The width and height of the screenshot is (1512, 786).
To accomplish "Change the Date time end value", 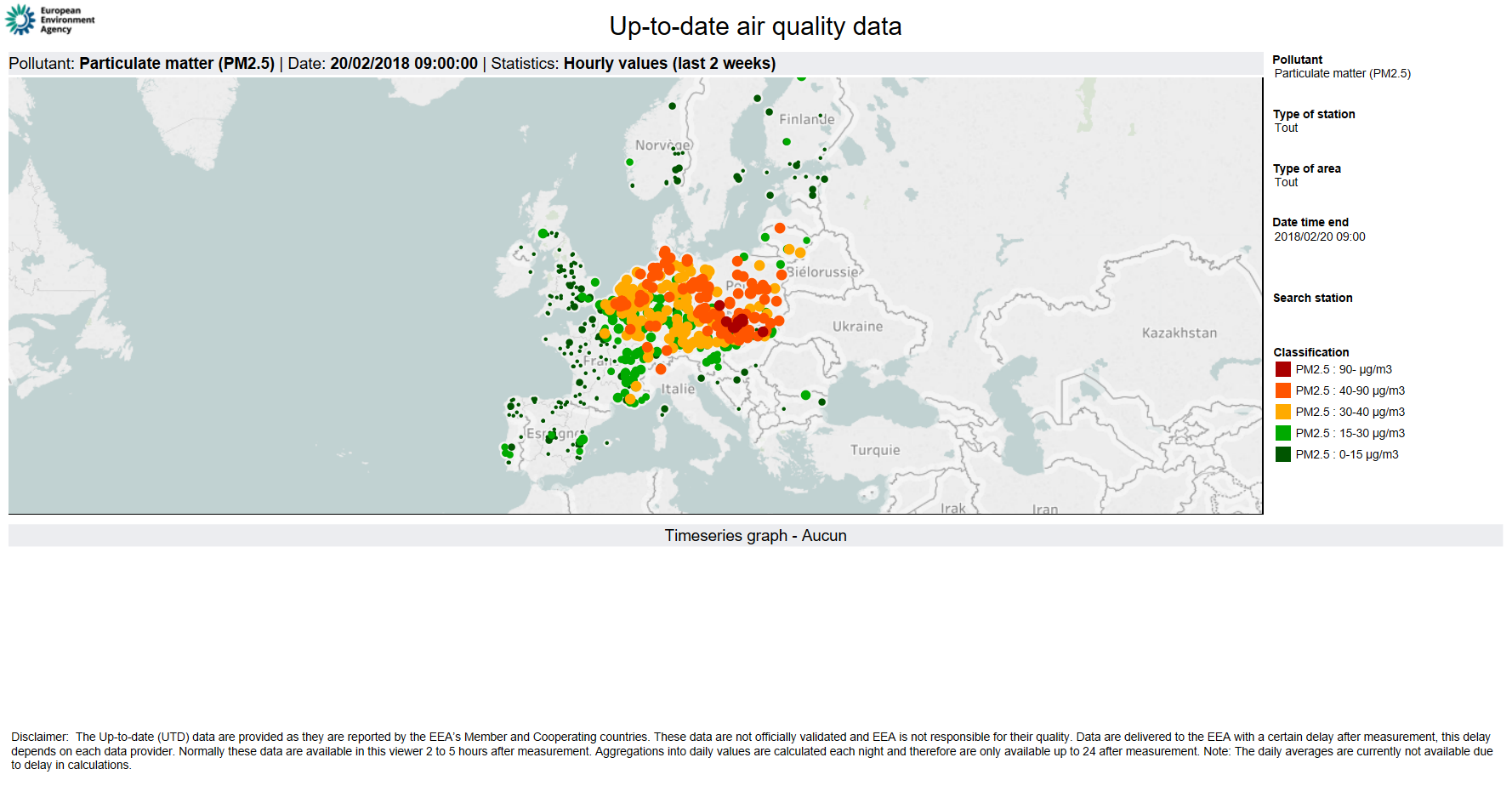I will pyautogui.click(x=1319, y=237).
